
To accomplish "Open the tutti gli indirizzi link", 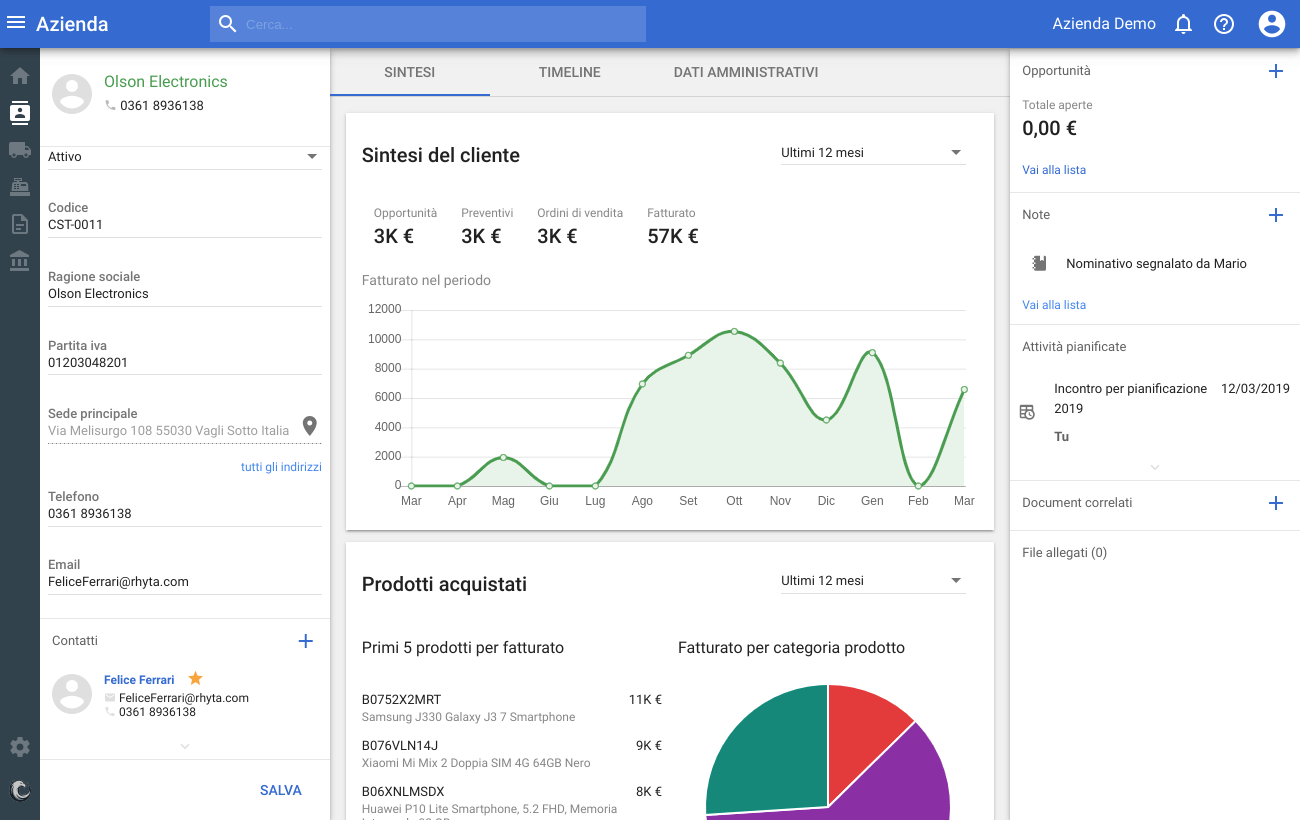I will 281,467.
